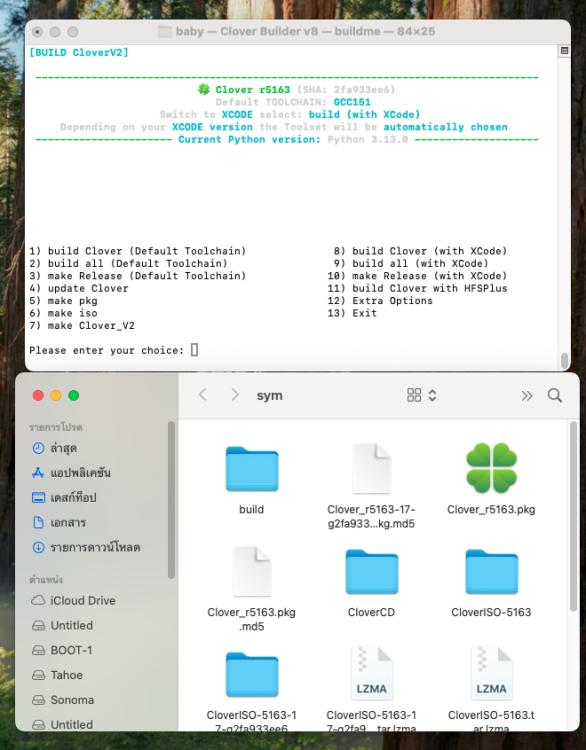The width and height of the screenshot is (586, 750).
Task: Open the Tahoe volume in sidebar
Action: 66,675
